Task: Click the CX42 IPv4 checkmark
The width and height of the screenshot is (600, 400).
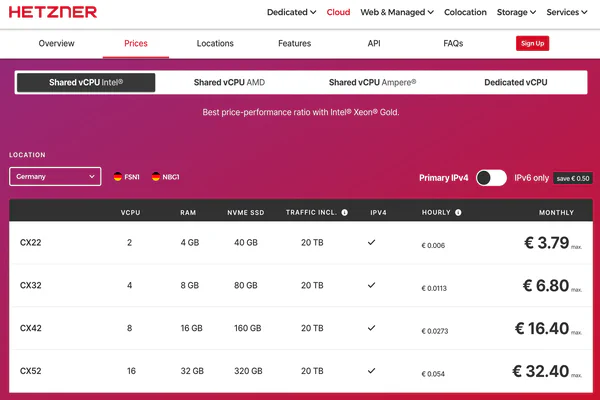Action: (x=371, y=328)
